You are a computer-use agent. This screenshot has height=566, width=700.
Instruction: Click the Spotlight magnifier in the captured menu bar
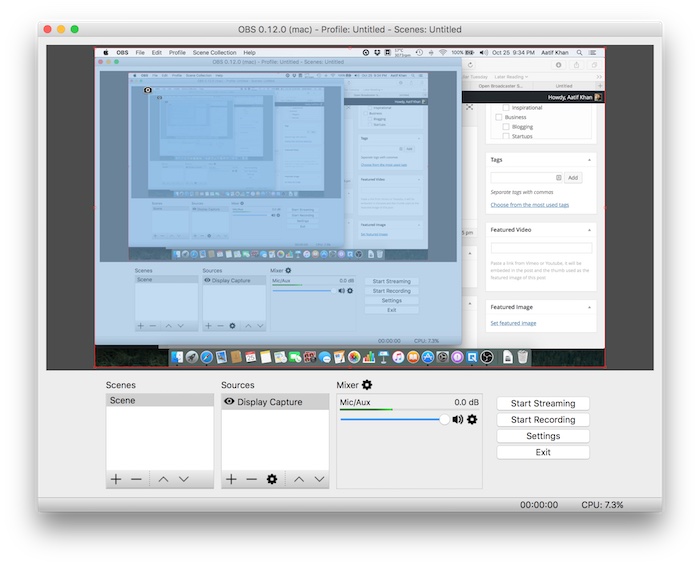tap(579, 53)
